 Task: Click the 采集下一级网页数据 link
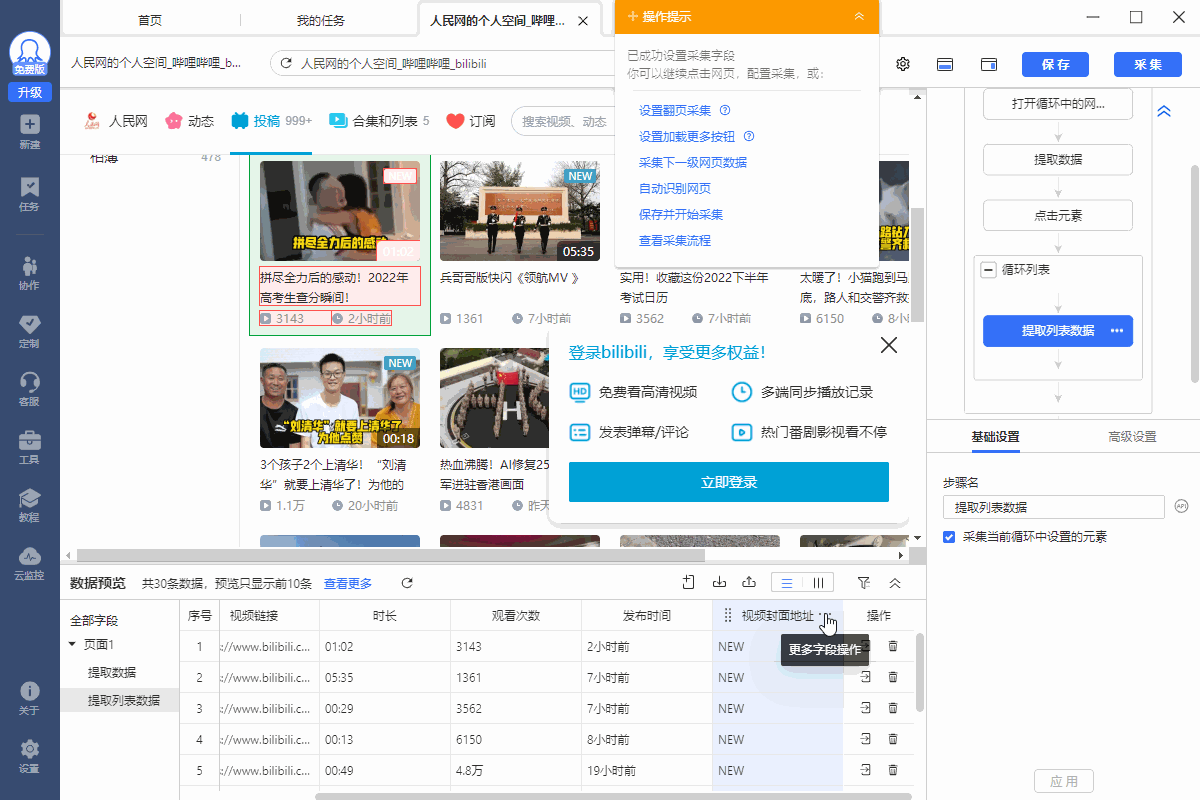(x=692, y=162)
